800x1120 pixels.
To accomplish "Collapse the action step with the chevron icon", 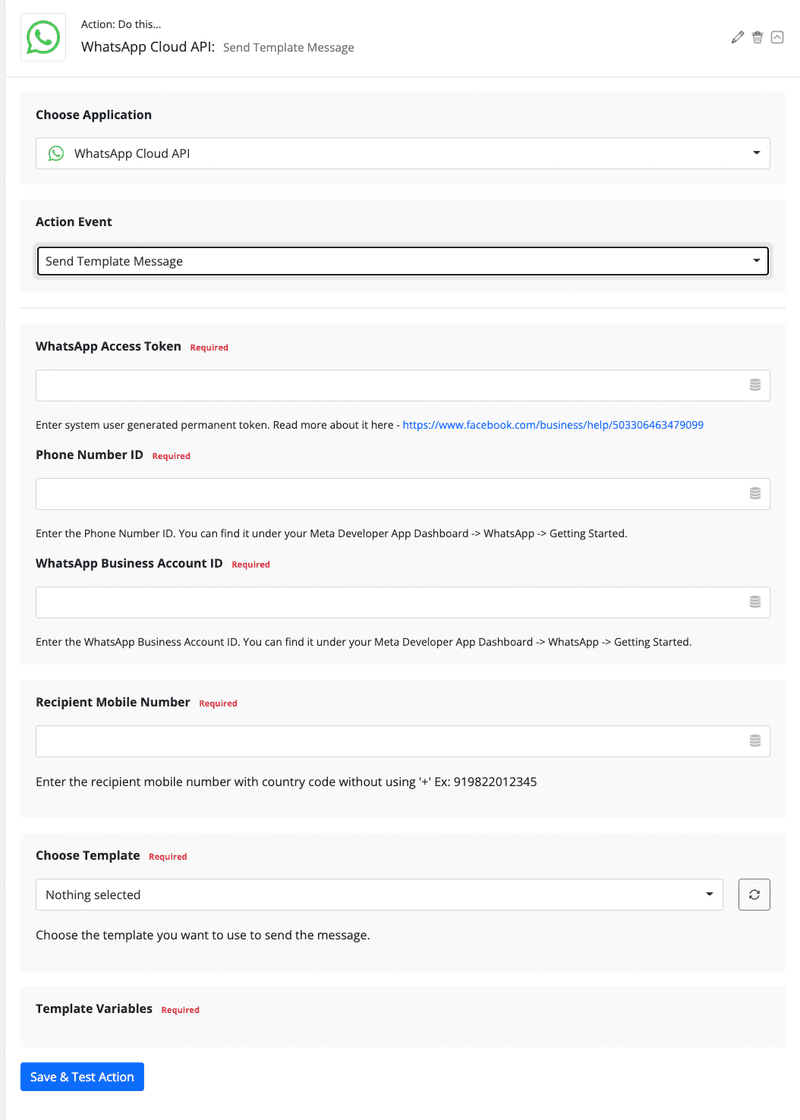I will tap(777, 37).
